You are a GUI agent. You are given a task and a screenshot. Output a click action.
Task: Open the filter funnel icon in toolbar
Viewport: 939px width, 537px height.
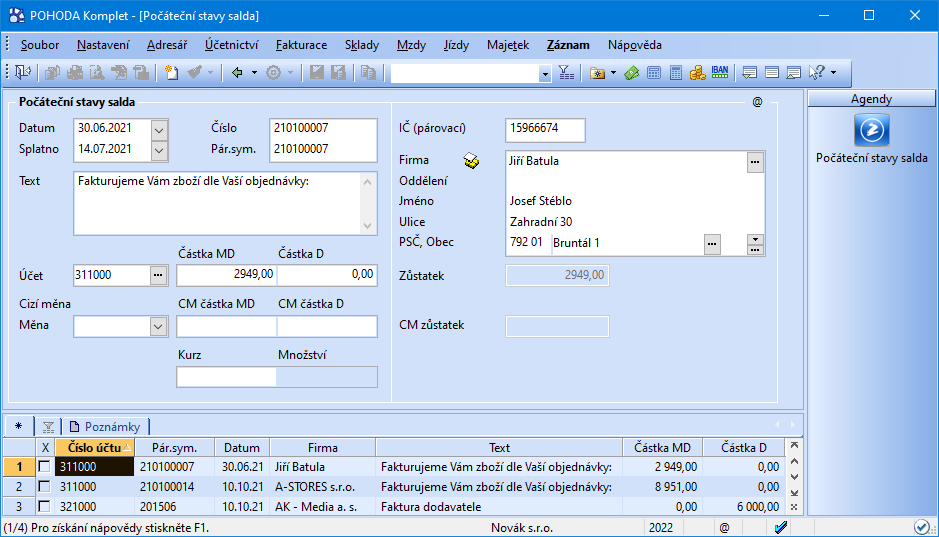pos(567,73)
